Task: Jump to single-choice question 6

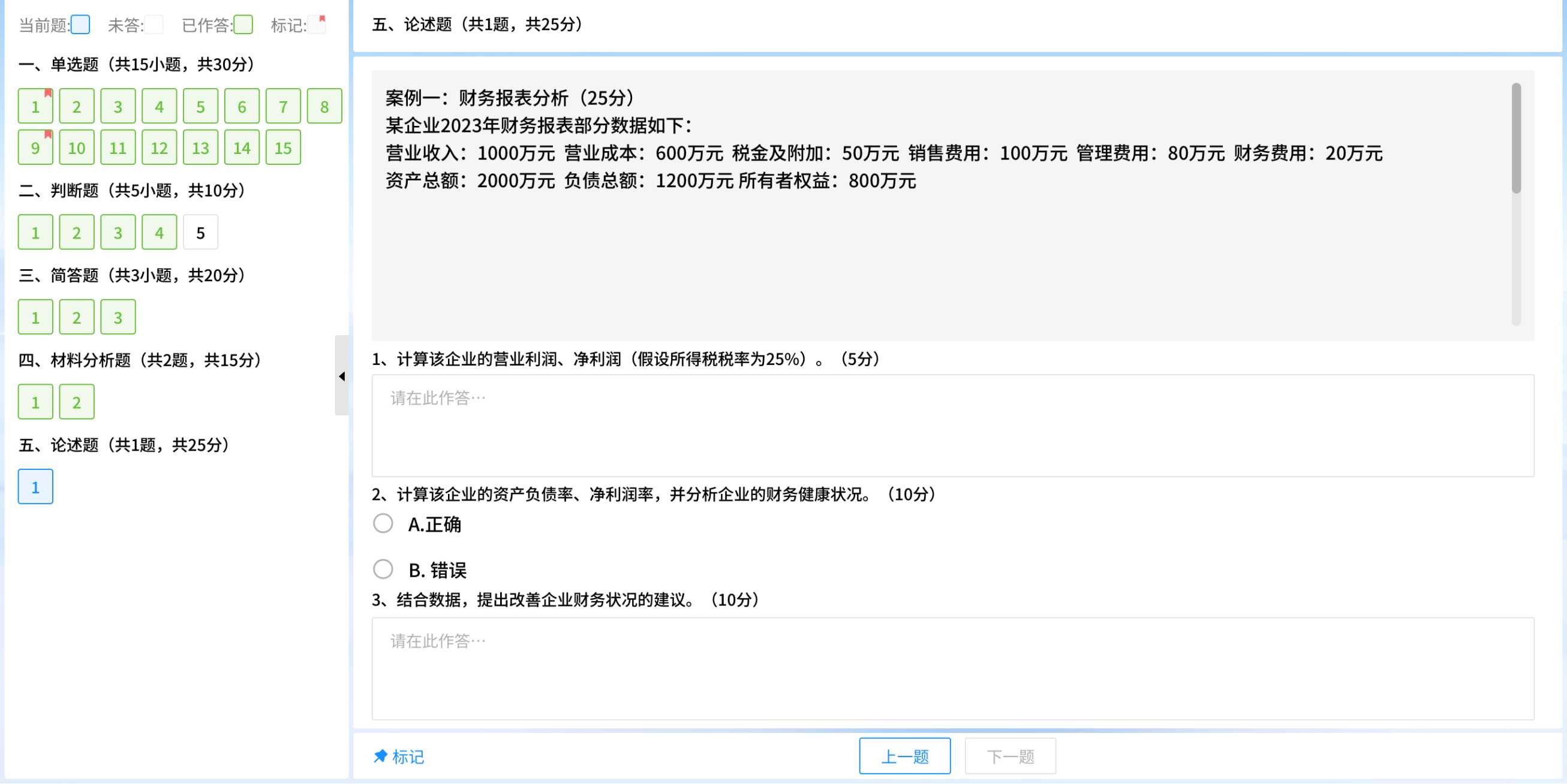Action: coord(242,107)
